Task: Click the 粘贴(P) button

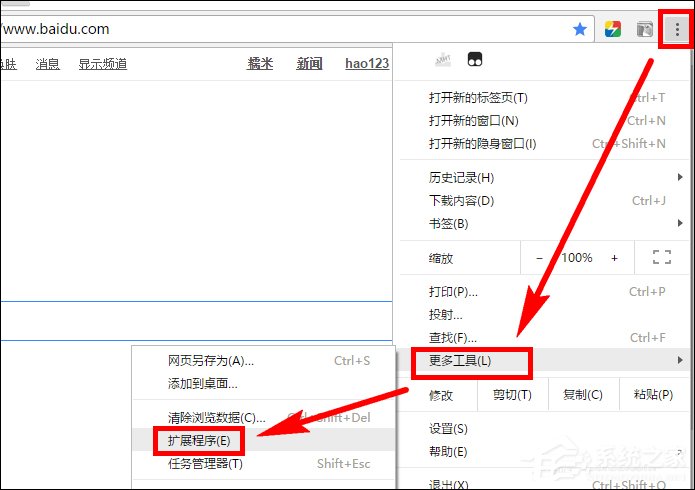Action: click(x=654, y=395)
